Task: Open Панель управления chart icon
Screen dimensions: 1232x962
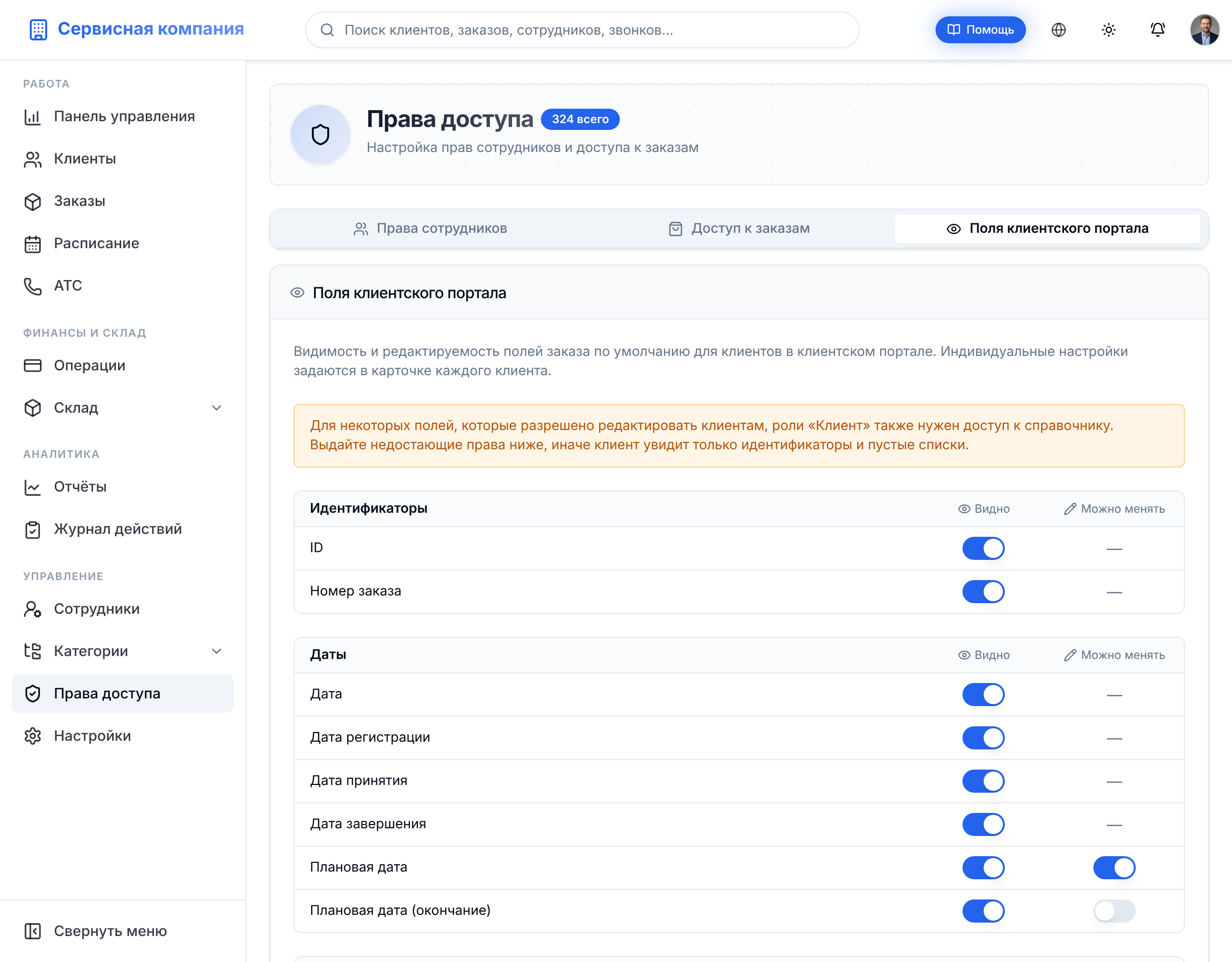Action: [x=33, y=117]
